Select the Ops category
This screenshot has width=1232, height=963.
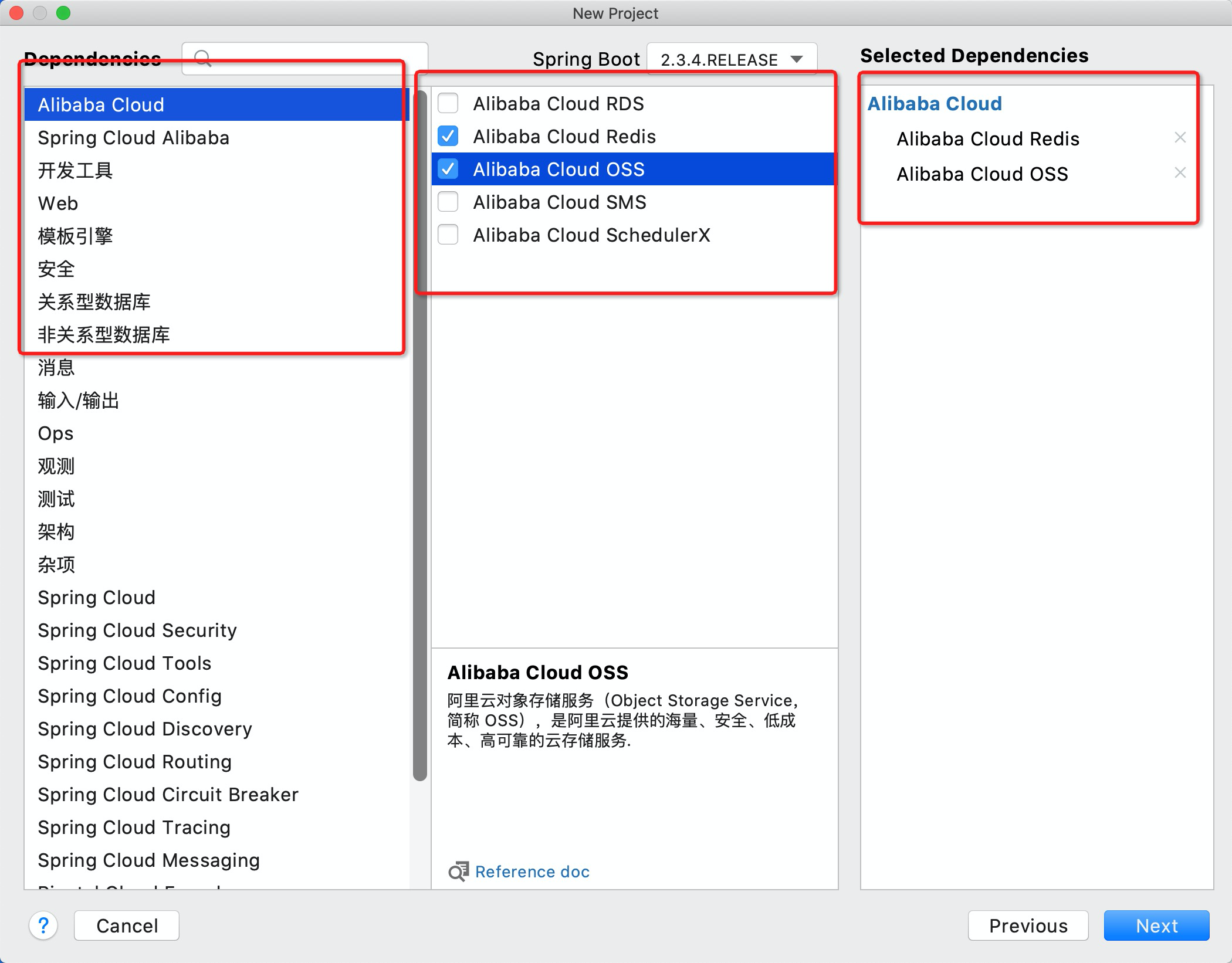pyautogui.click(x=217, y=433)
